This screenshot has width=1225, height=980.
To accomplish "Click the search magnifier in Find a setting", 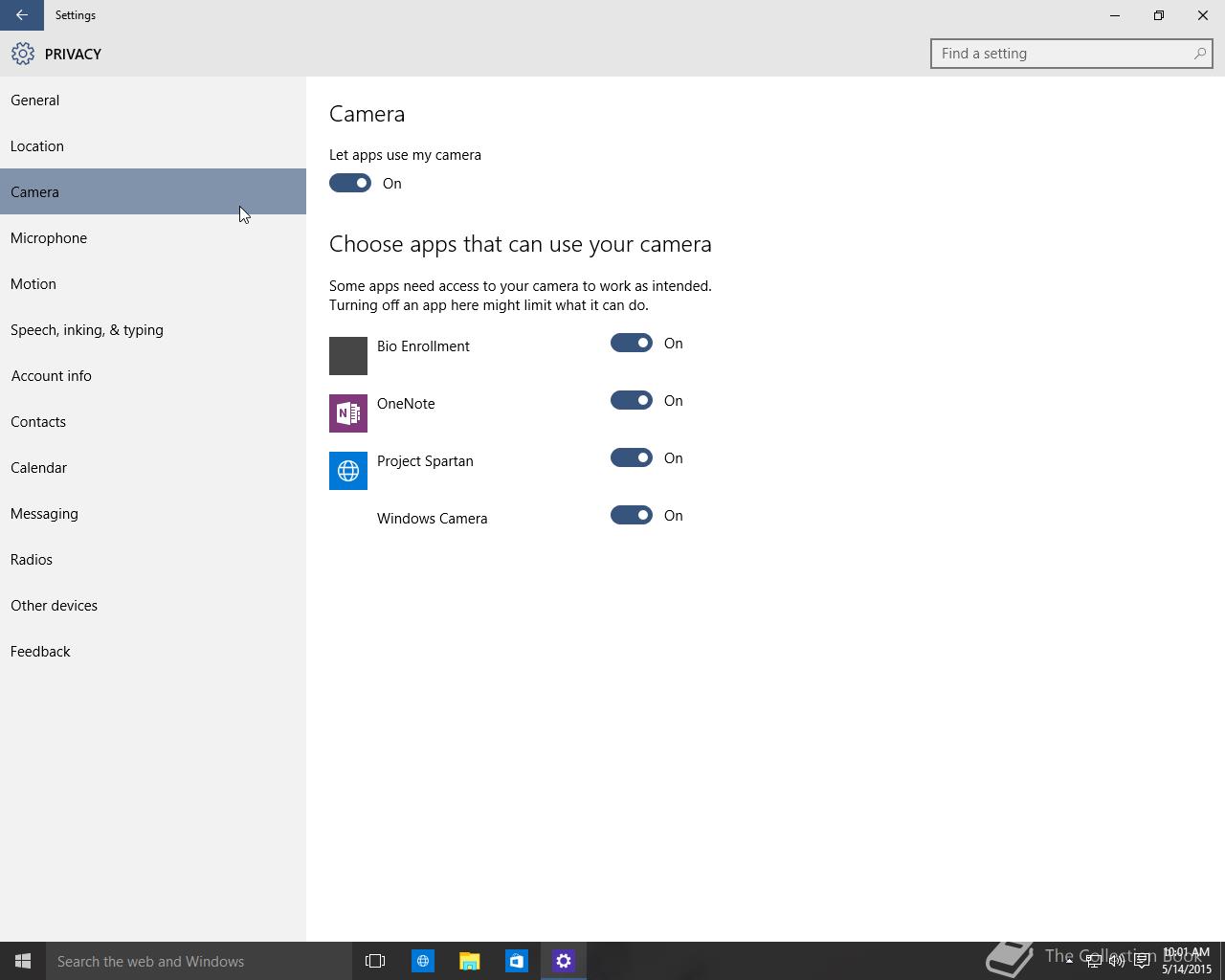I will (1199, 54).
